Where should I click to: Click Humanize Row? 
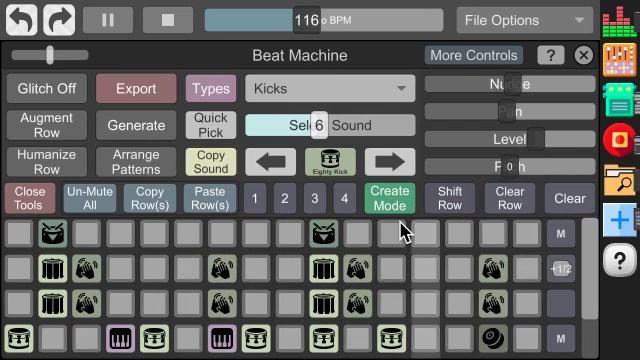47,162
